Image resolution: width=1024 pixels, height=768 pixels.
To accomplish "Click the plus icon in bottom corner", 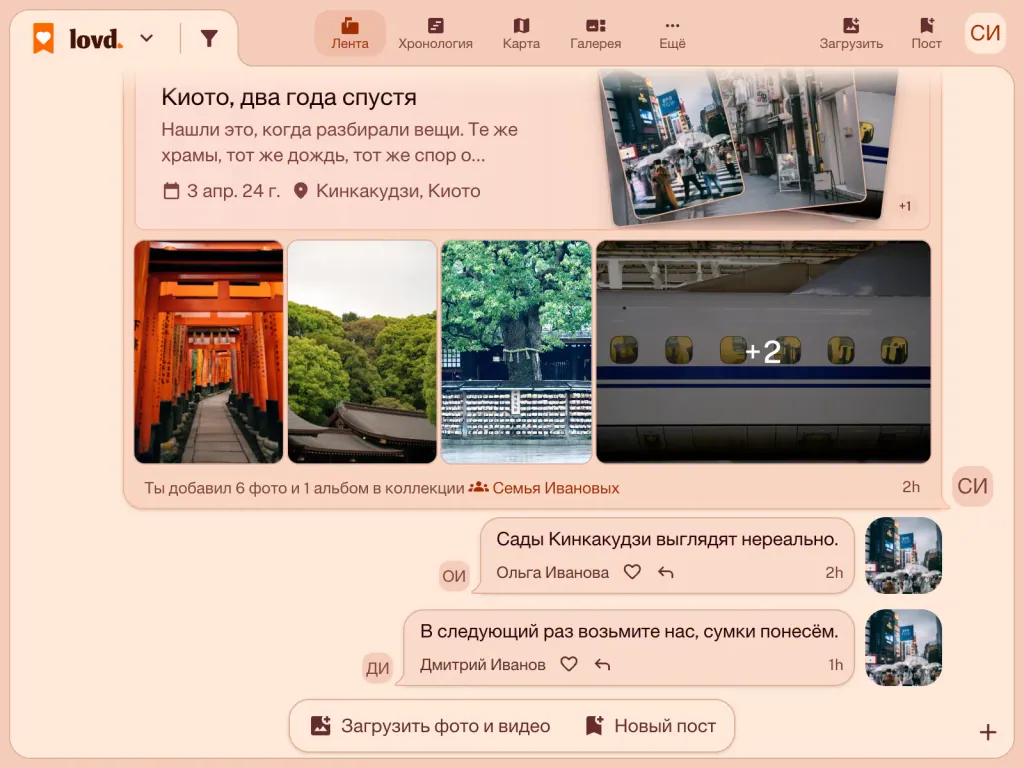I will [987, 733].
